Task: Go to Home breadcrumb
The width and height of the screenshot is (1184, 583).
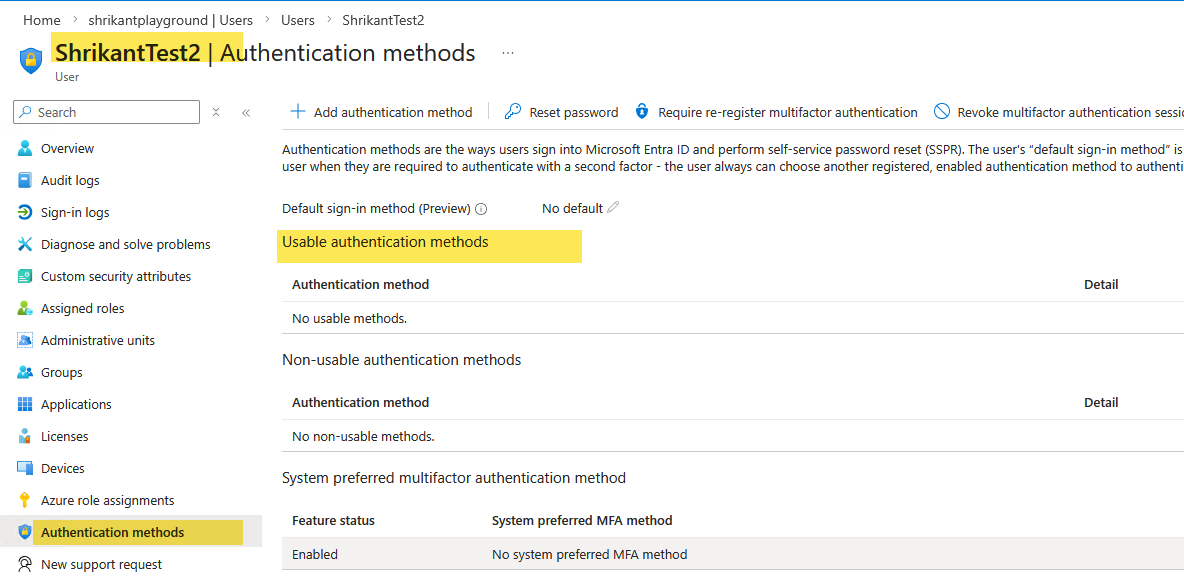Action: click(x=42, y=20)
